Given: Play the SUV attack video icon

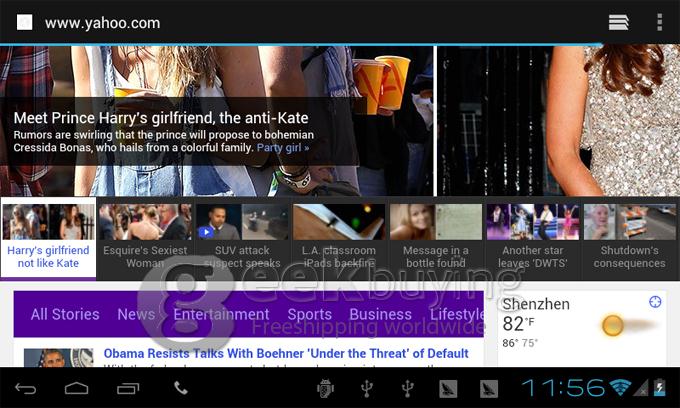Looking at the screenshot, I should click(x=206, y=232).
